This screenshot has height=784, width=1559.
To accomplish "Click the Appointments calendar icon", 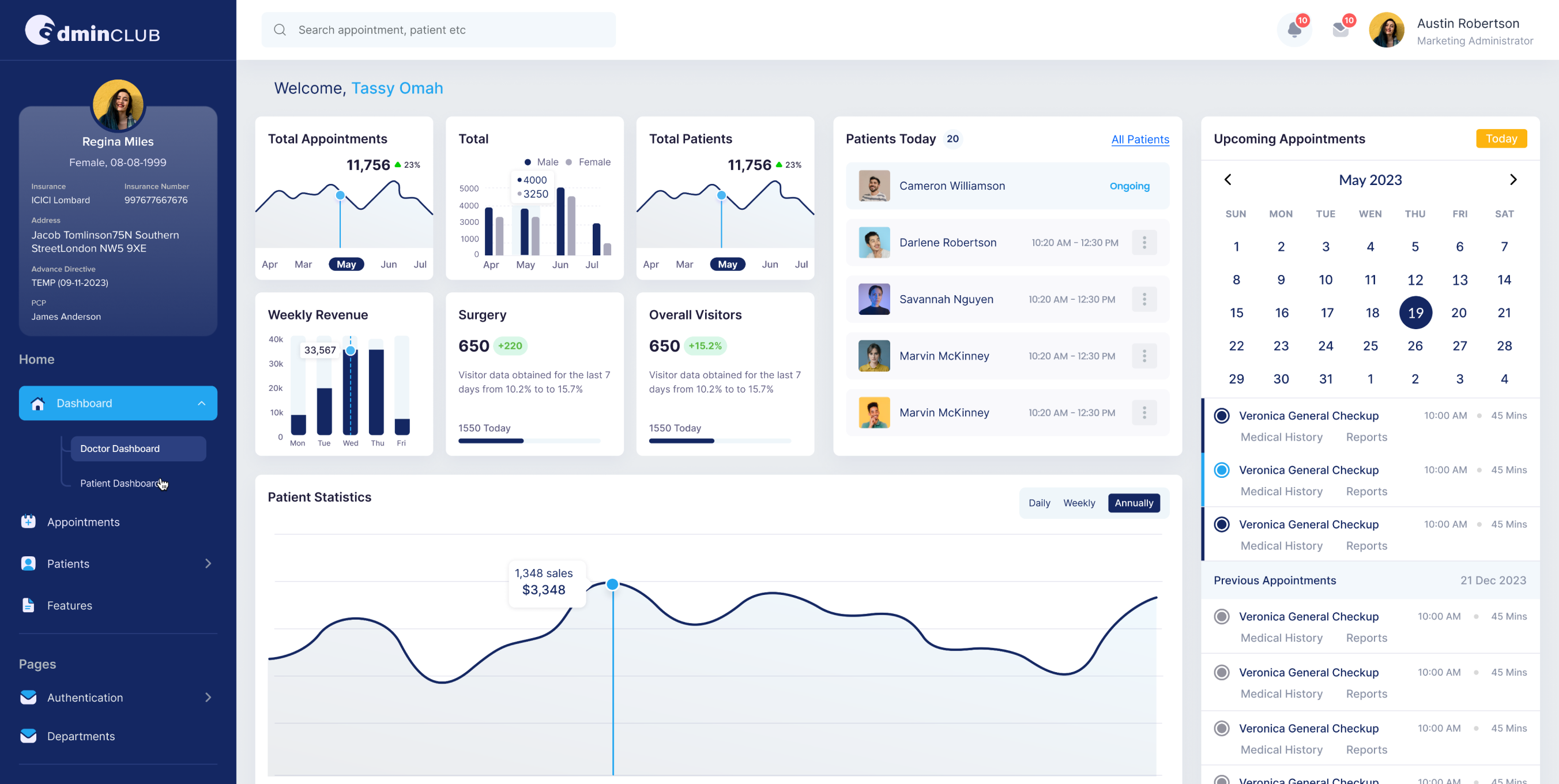I will point(28,522).
